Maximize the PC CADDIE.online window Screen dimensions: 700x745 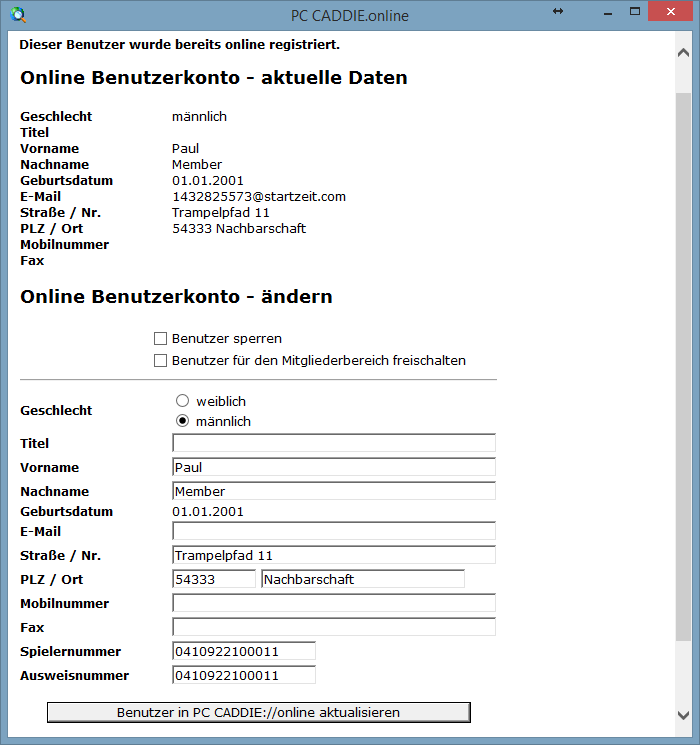coord(635,11)
